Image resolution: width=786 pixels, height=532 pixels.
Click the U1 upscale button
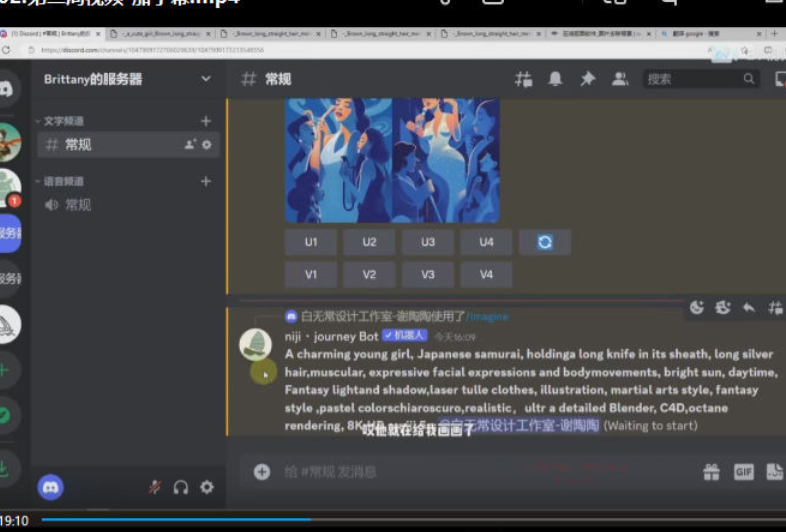pyautogui.click(x=310, y=242)
